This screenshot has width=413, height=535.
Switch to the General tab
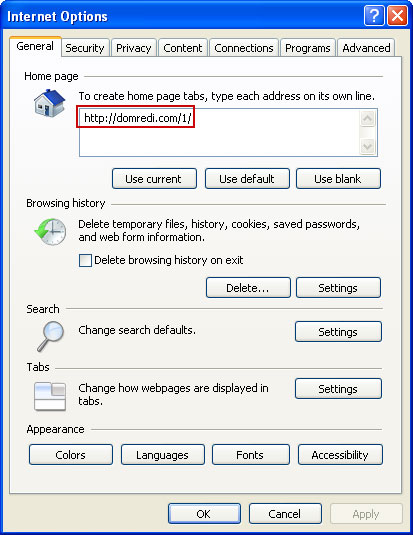click(35, 46)
